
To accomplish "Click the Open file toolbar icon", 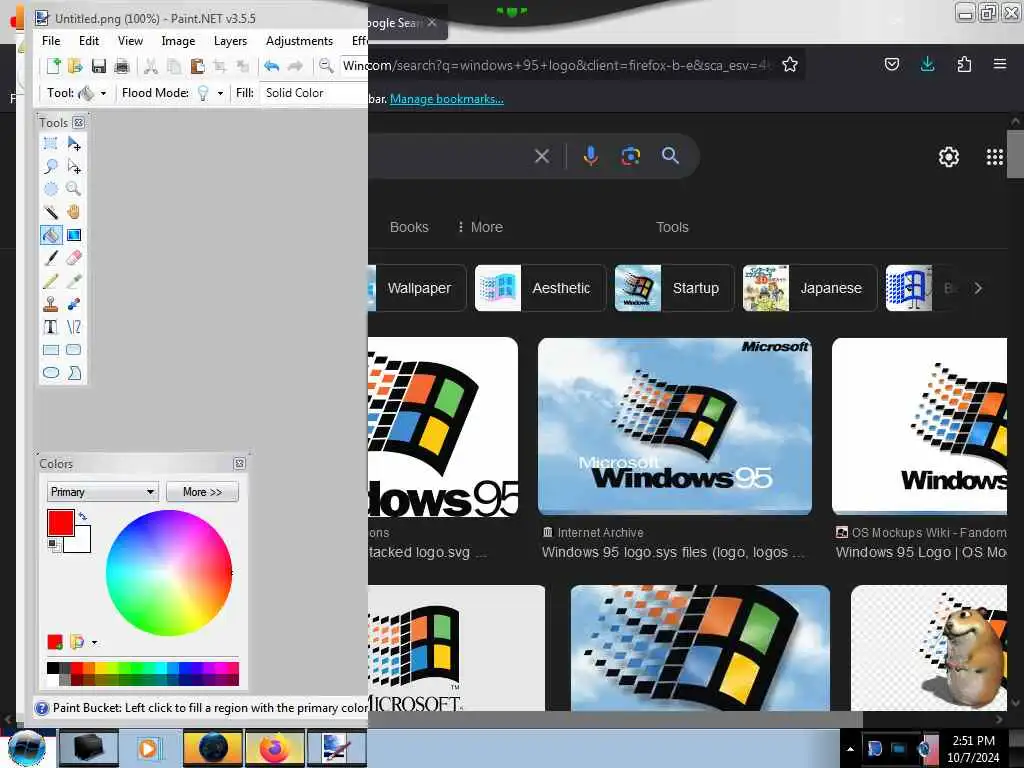I will point(75,66).
